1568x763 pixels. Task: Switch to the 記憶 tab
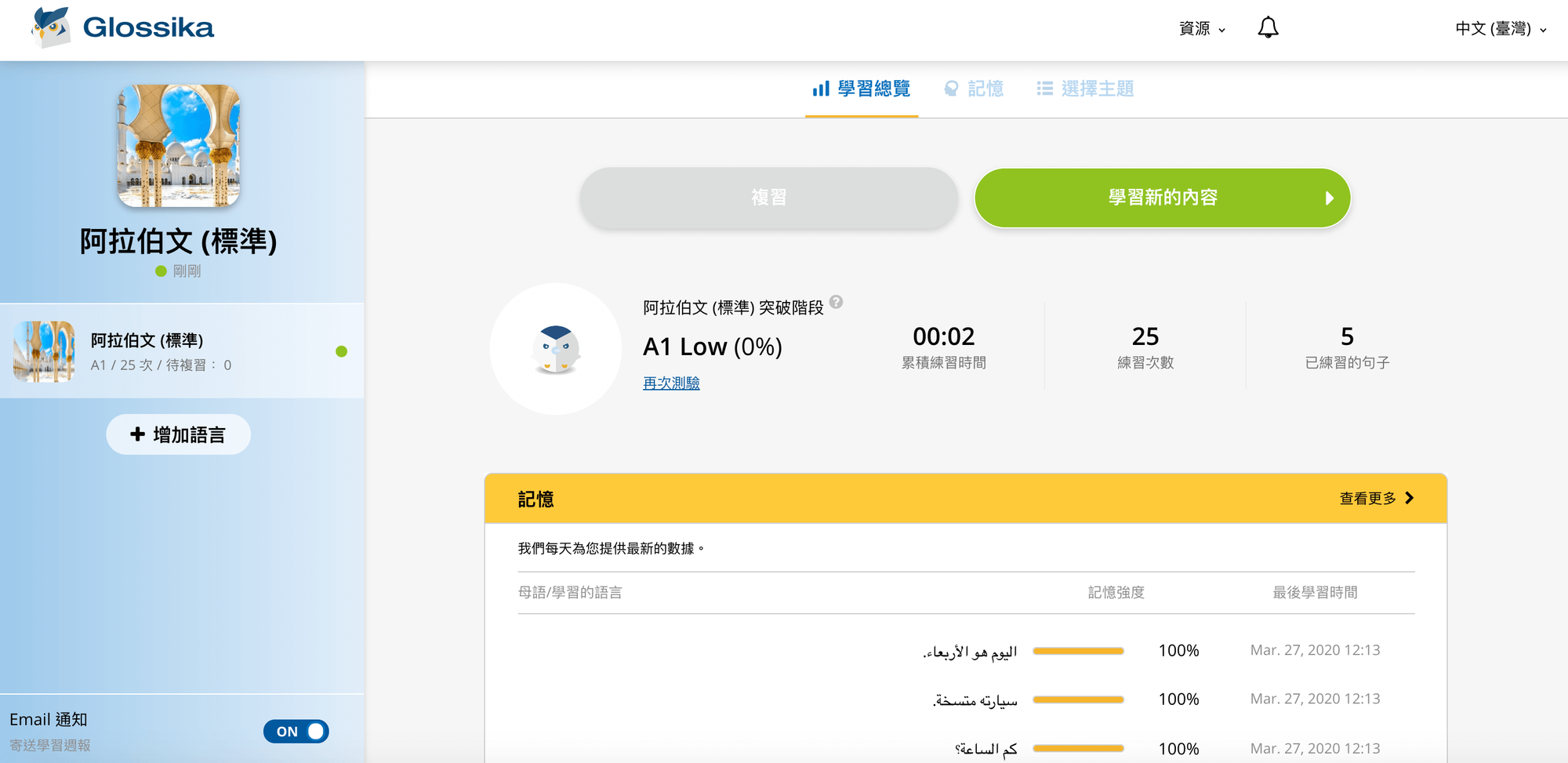pyautogui.click(x=975, y=89)
